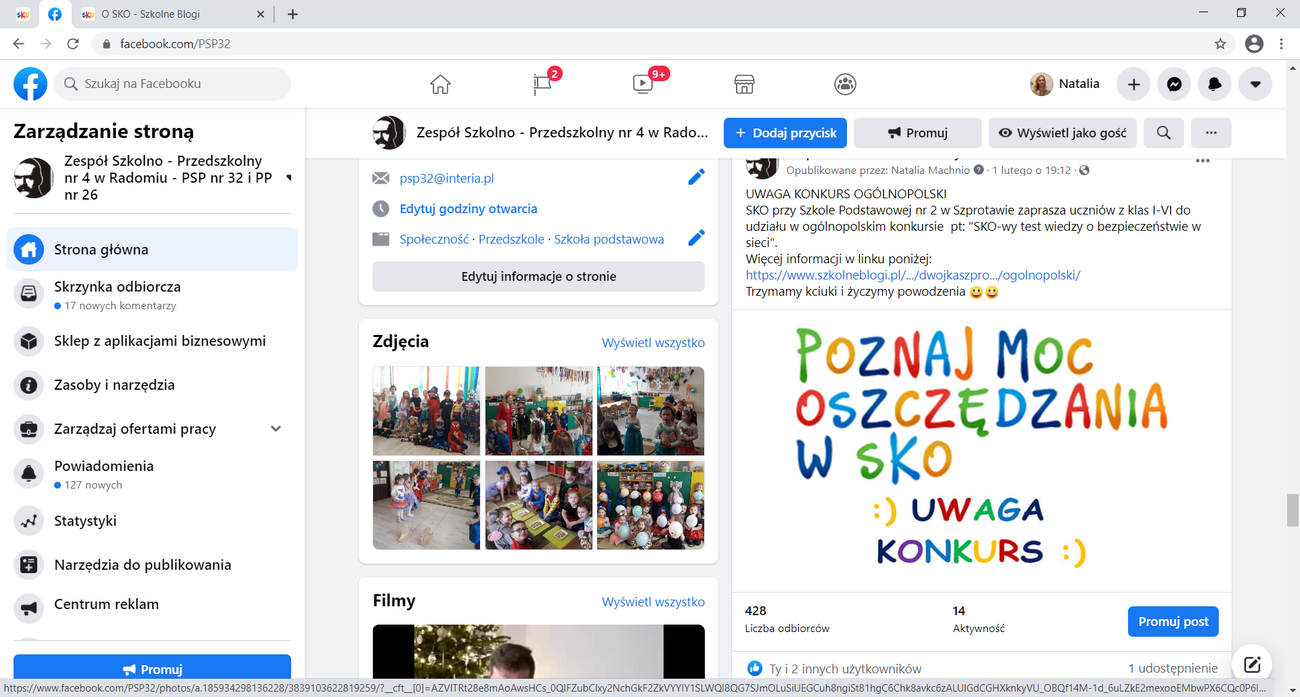
Task: Edit the page category pencil icon
Action: [696, 238]
